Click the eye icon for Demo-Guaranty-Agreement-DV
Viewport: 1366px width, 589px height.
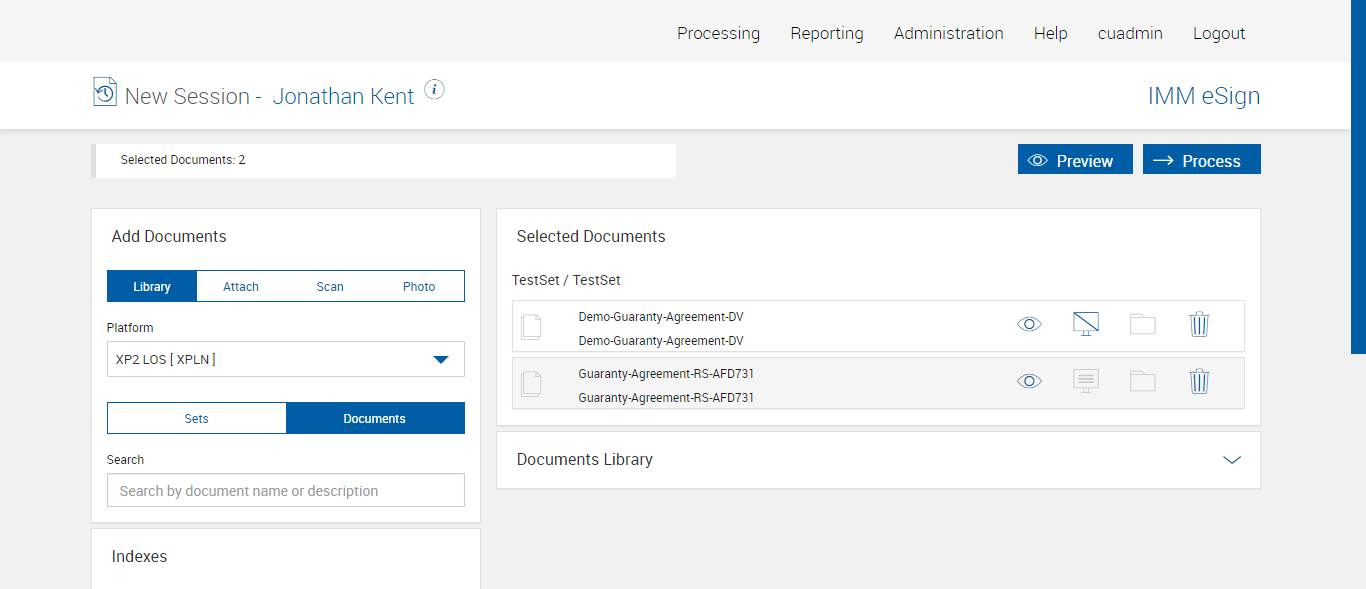tap(1029, 324)
